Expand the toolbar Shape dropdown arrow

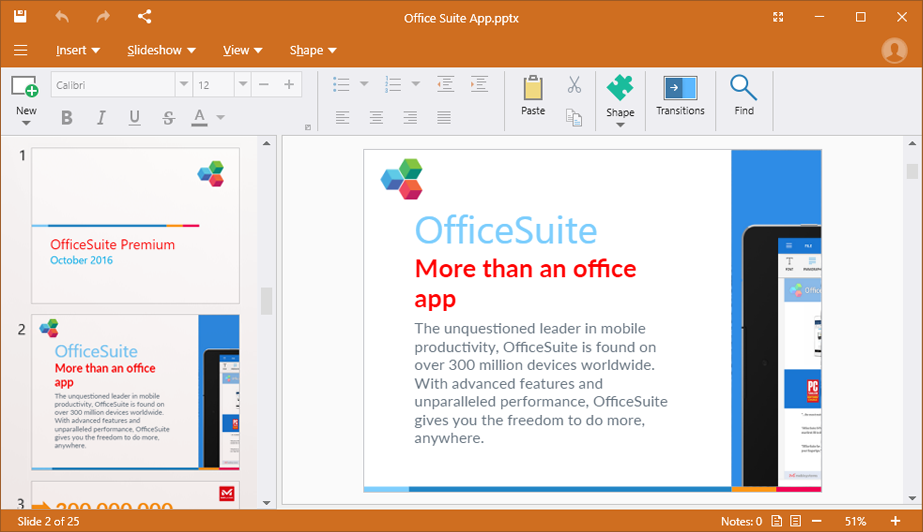(x=620, y=125)
